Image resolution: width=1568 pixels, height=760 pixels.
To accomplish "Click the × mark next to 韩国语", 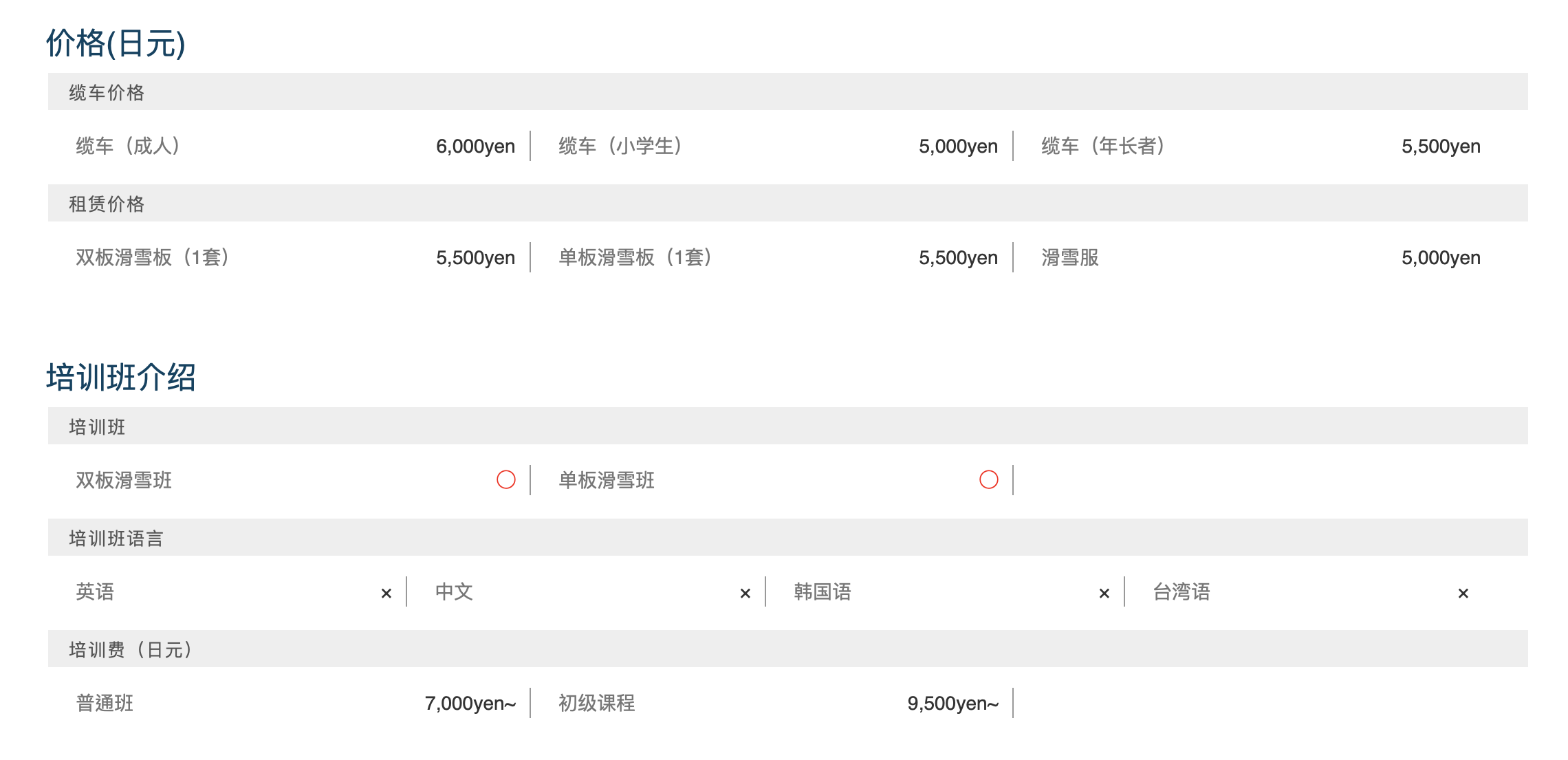I will tap(1104, 593).
